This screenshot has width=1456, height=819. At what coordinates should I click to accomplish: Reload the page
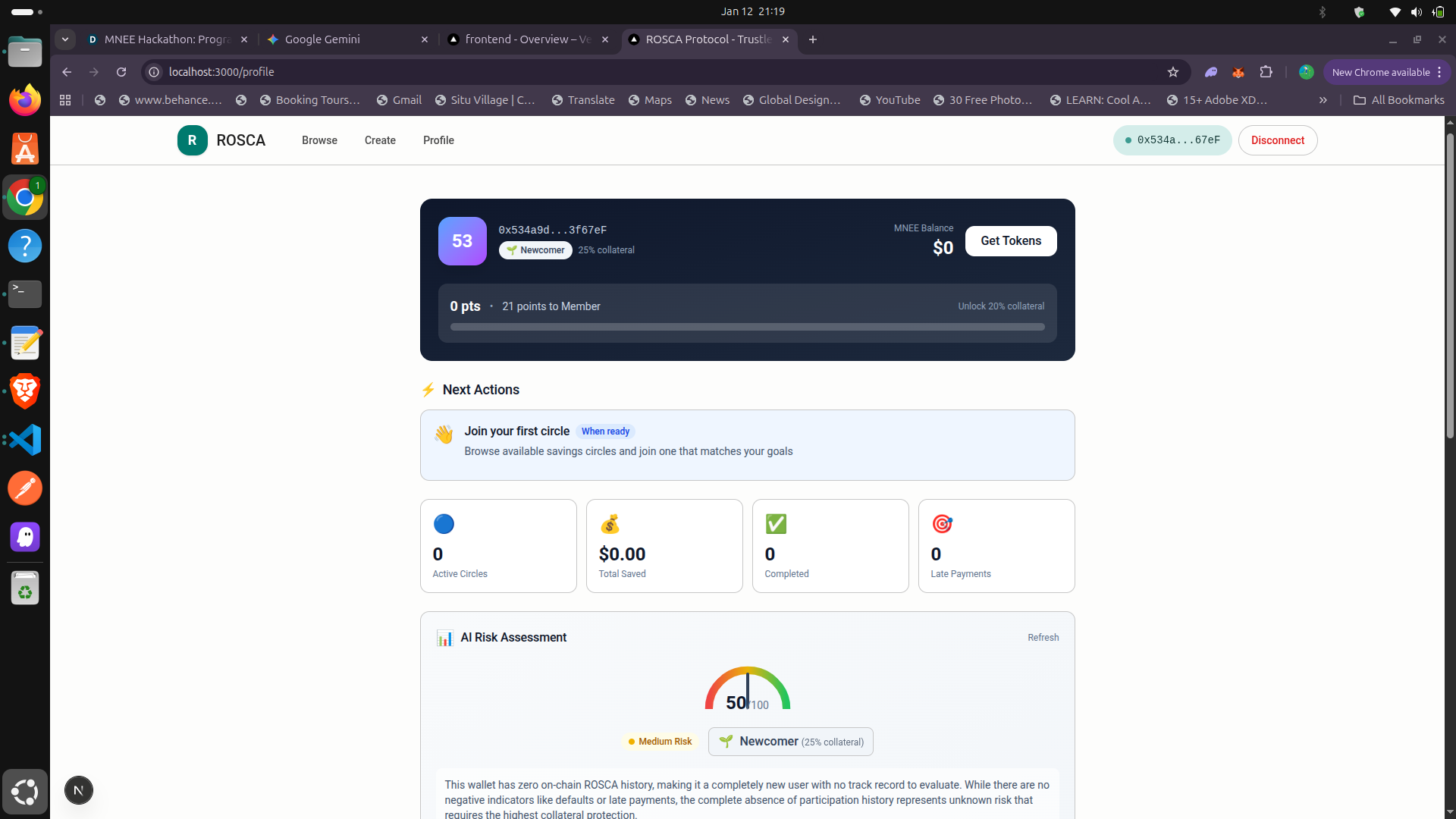coord(121,72)
